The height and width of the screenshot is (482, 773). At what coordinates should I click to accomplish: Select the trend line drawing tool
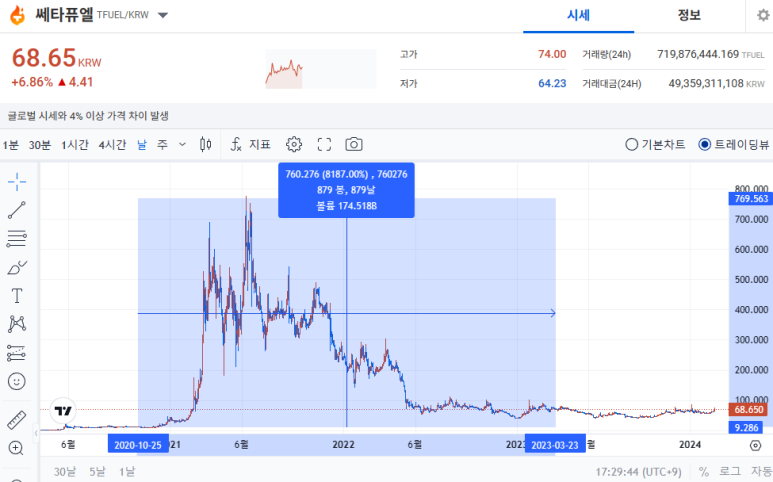(17, 210)
